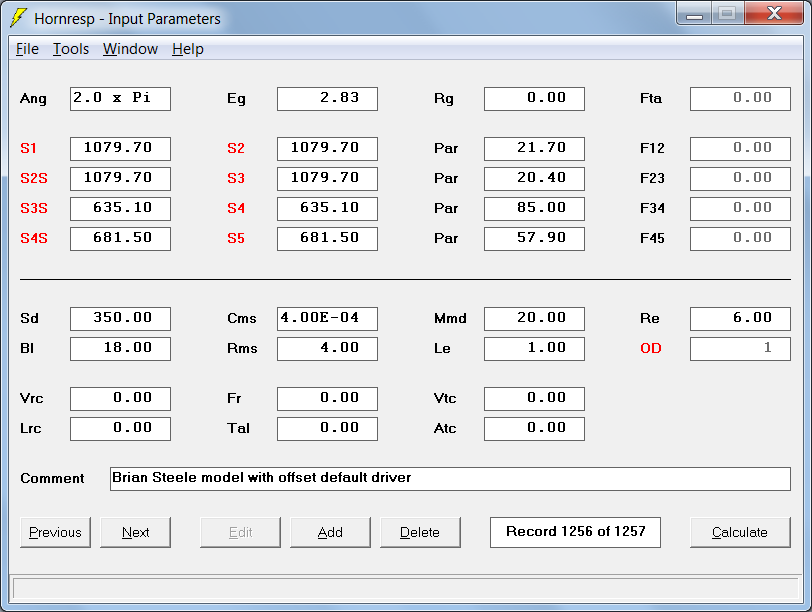This screenshot has width=812, height=612.
Task: Click the Sd field showing 350.00
Action: [120, 318]
